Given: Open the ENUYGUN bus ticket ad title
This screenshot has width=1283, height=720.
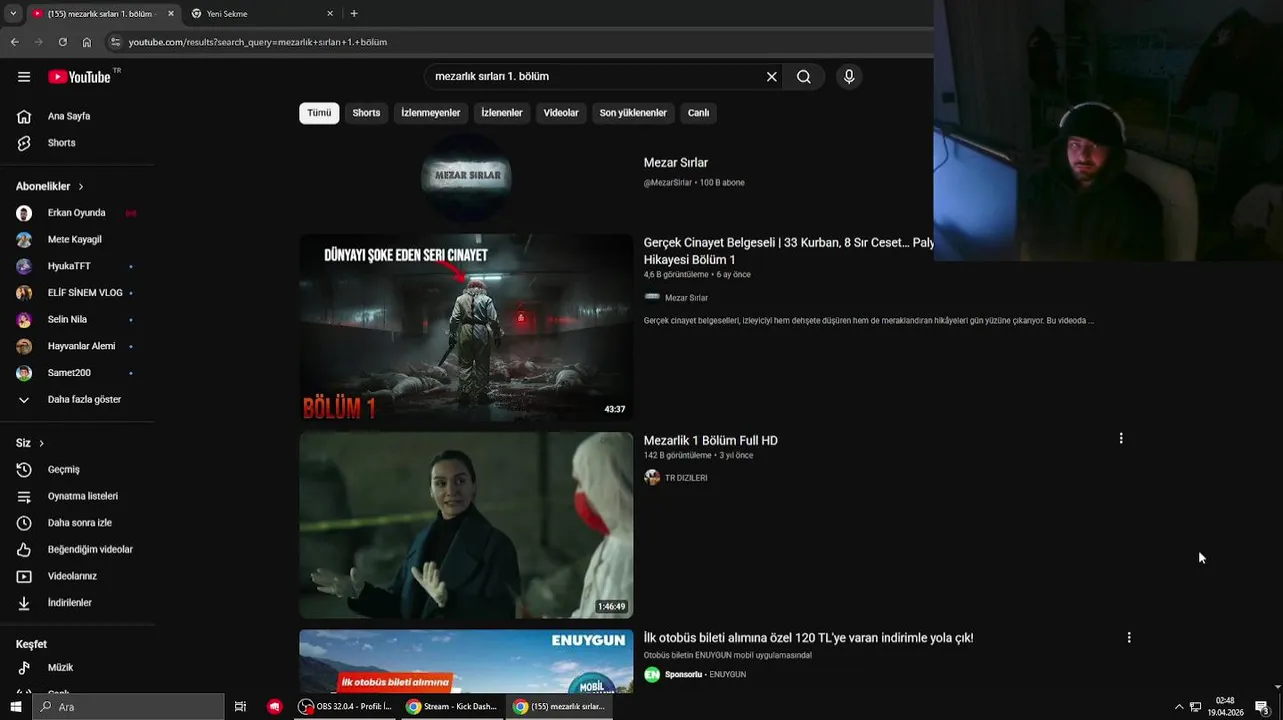Looking at the screenshot, I should pyautogui.click(x=808, y=638).
